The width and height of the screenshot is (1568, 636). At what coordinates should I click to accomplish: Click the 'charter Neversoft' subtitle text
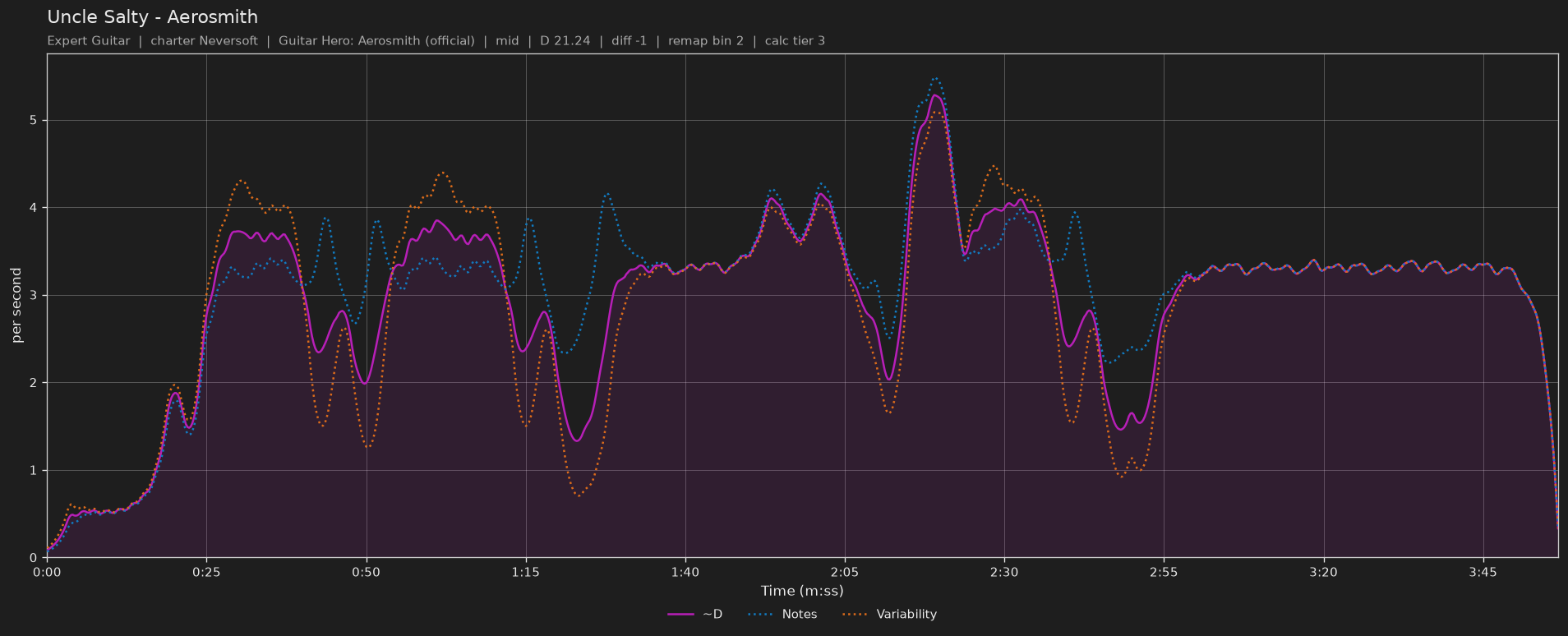(x=204, y=40)
